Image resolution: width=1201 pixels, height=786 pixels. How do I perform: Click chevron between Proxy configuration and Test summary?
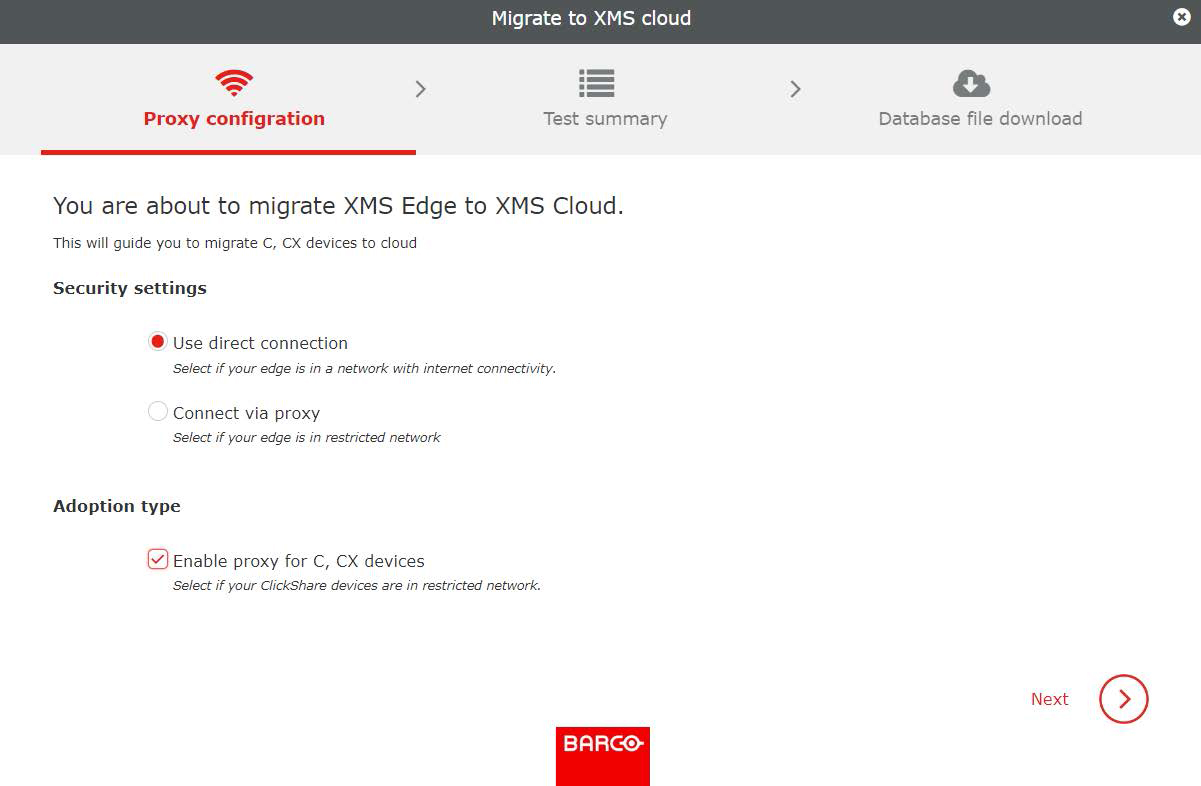[421, 89]
